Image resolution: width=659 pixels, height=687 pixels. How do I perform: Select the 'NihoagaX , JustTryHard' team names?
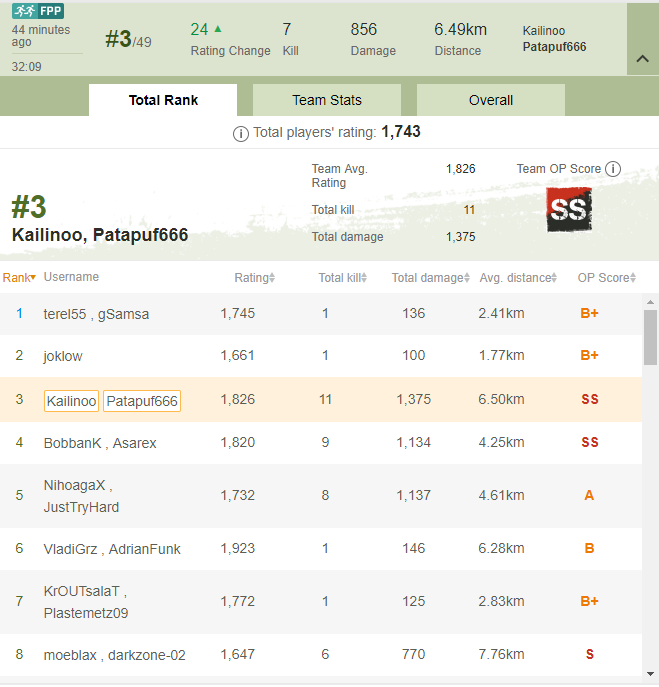(81, 496)
